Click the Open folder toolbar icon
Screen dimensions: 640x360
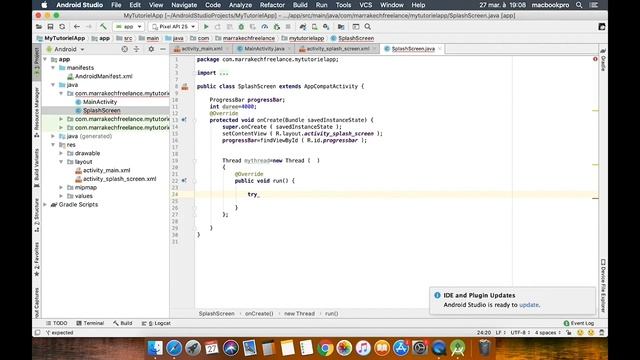point(39,27)
